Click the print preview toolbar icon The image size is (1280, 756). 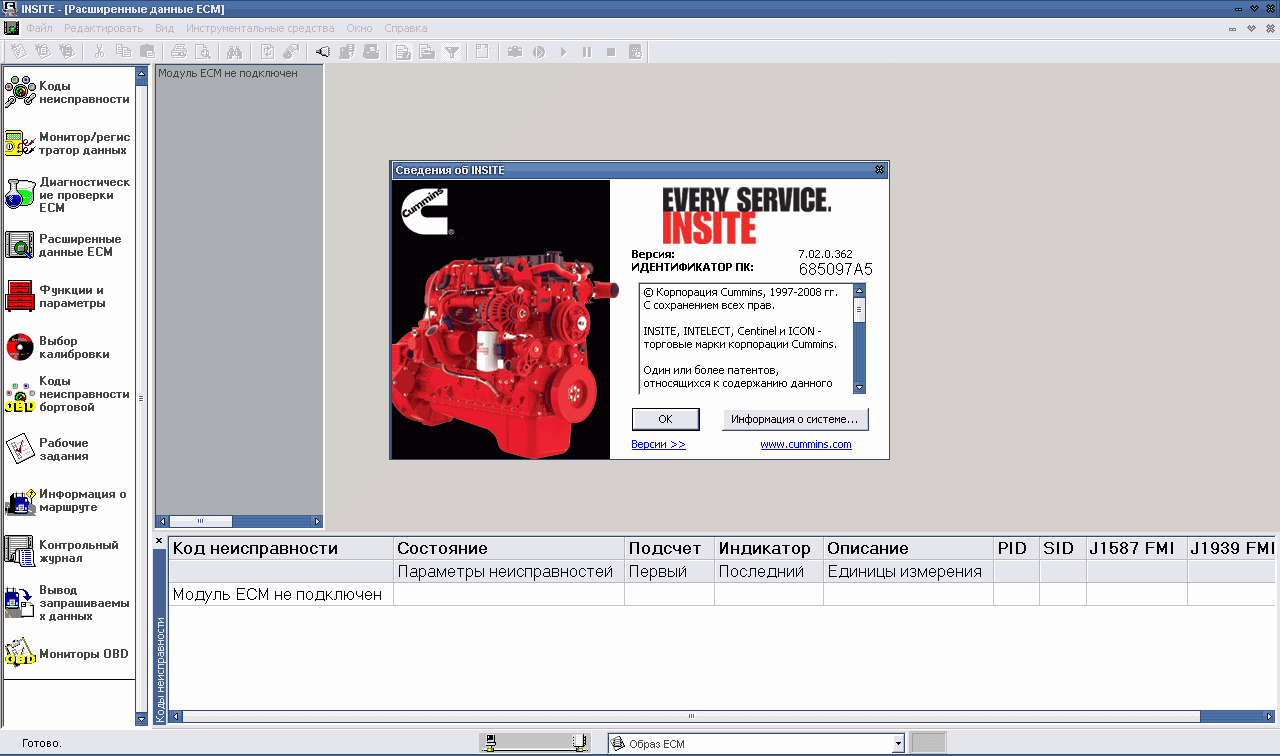click(202, 52)
